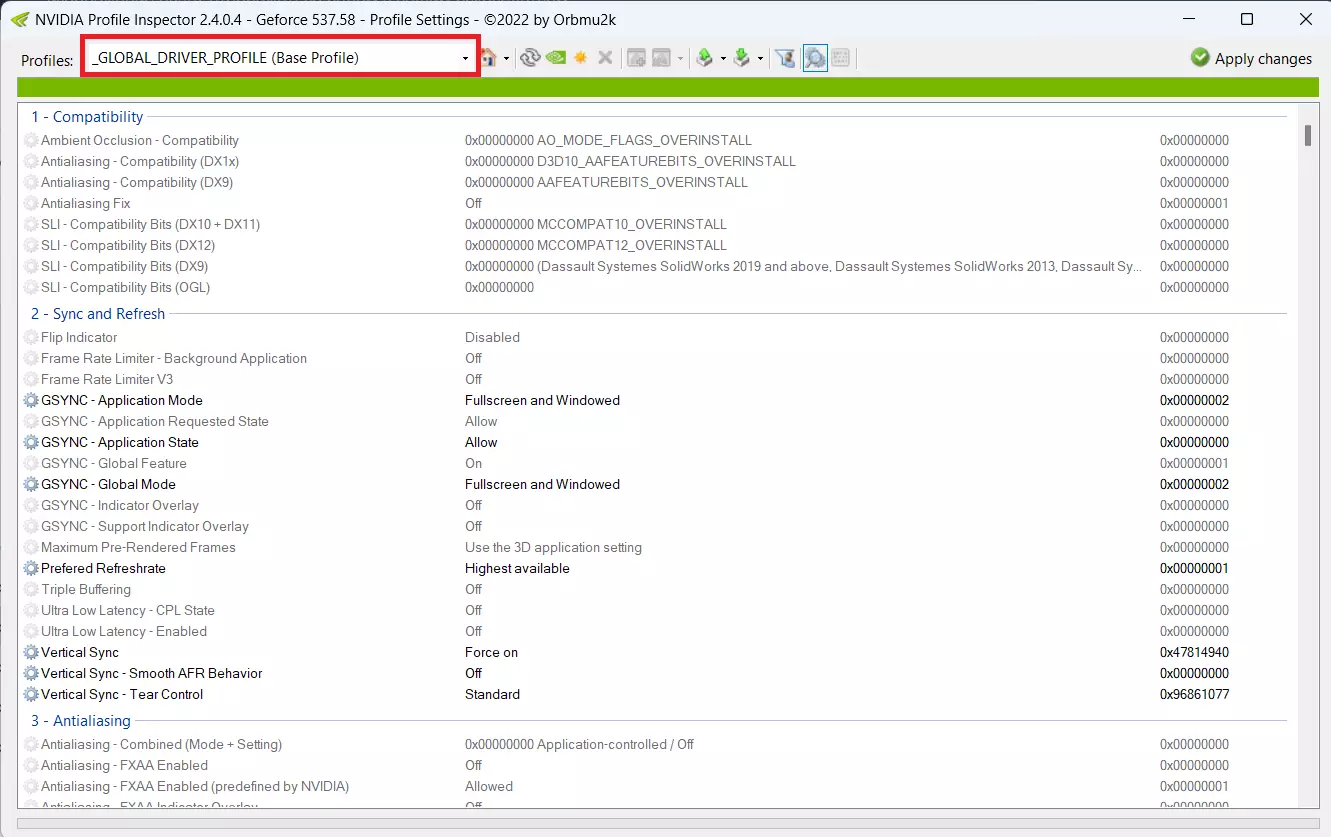This screenshot has width=1331, height=837.
Task: Click the Profiles: label
Action: (x=47, y=60)
